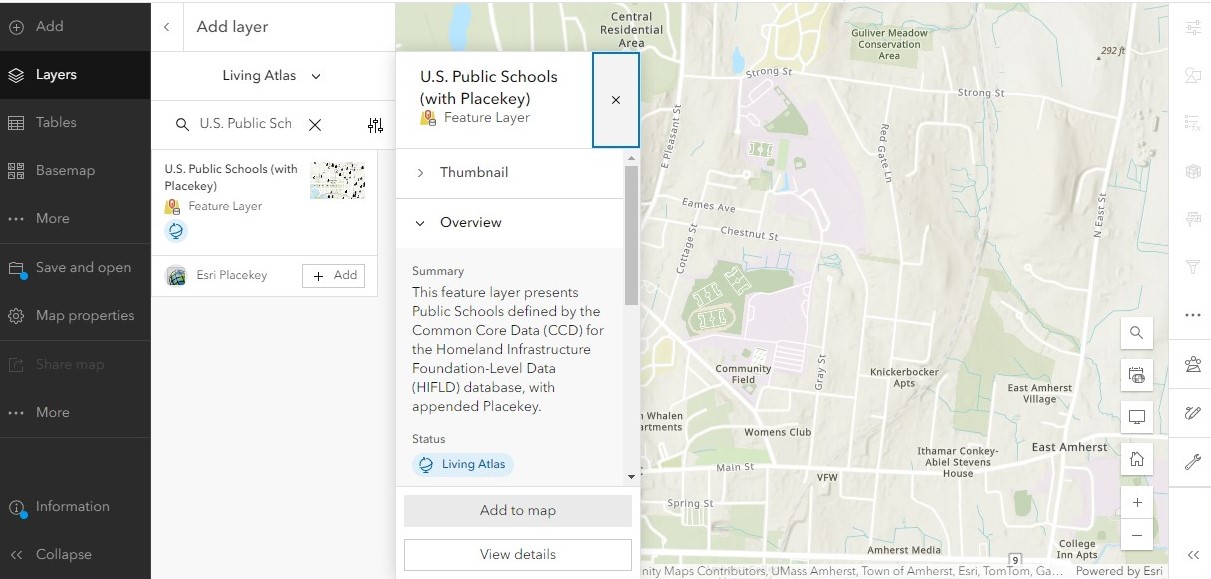Screen dimensions: 1211x579
Task: Open the Living Atlas source dropdown
Action: pyautogui.click(x=272, y=76)
